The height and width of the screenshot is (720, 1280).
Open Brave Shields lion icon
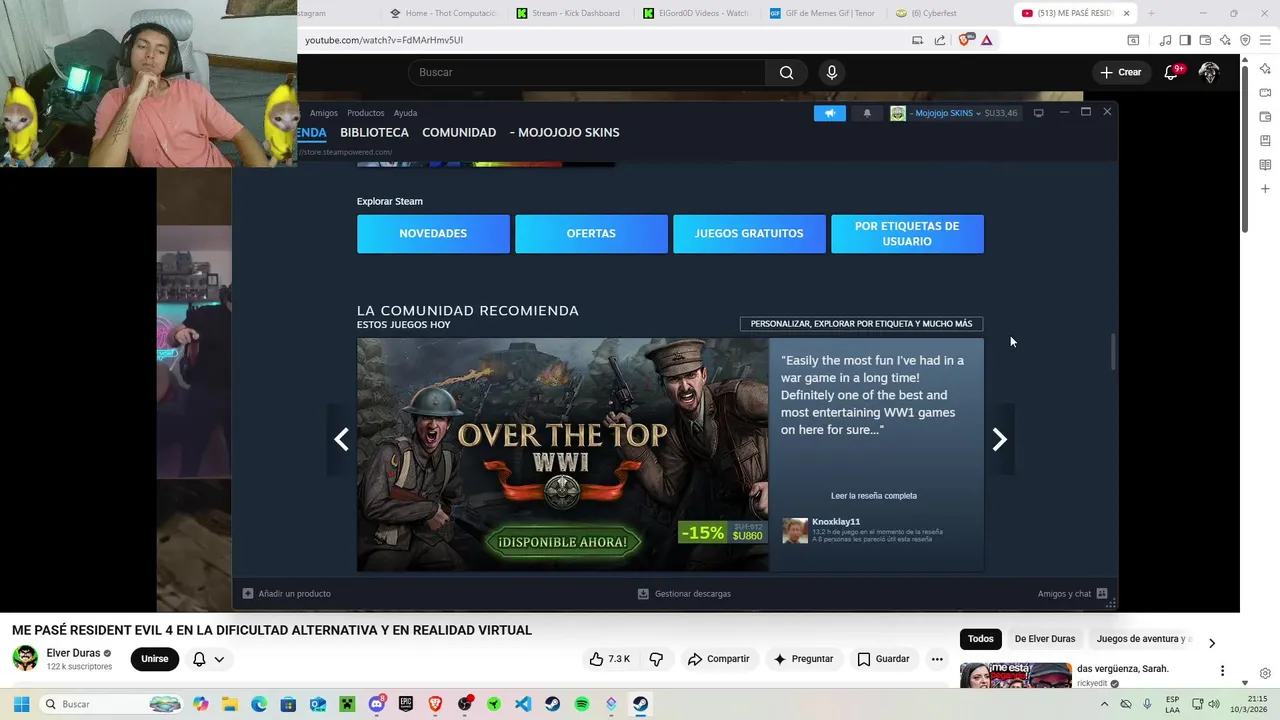[965, 40]
